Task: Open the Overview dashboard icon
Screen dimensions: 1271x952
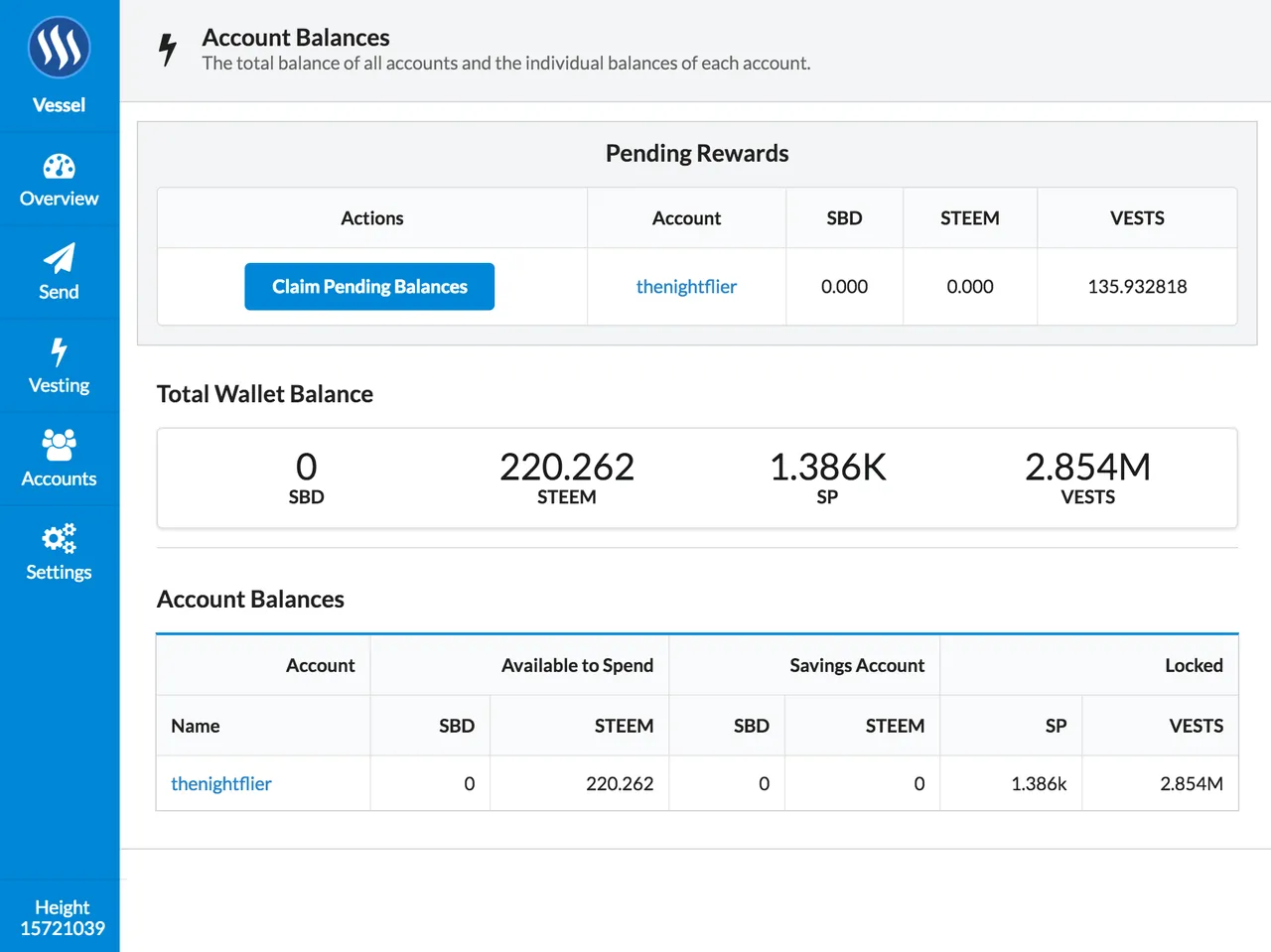Action: click(x=60, y=166)
